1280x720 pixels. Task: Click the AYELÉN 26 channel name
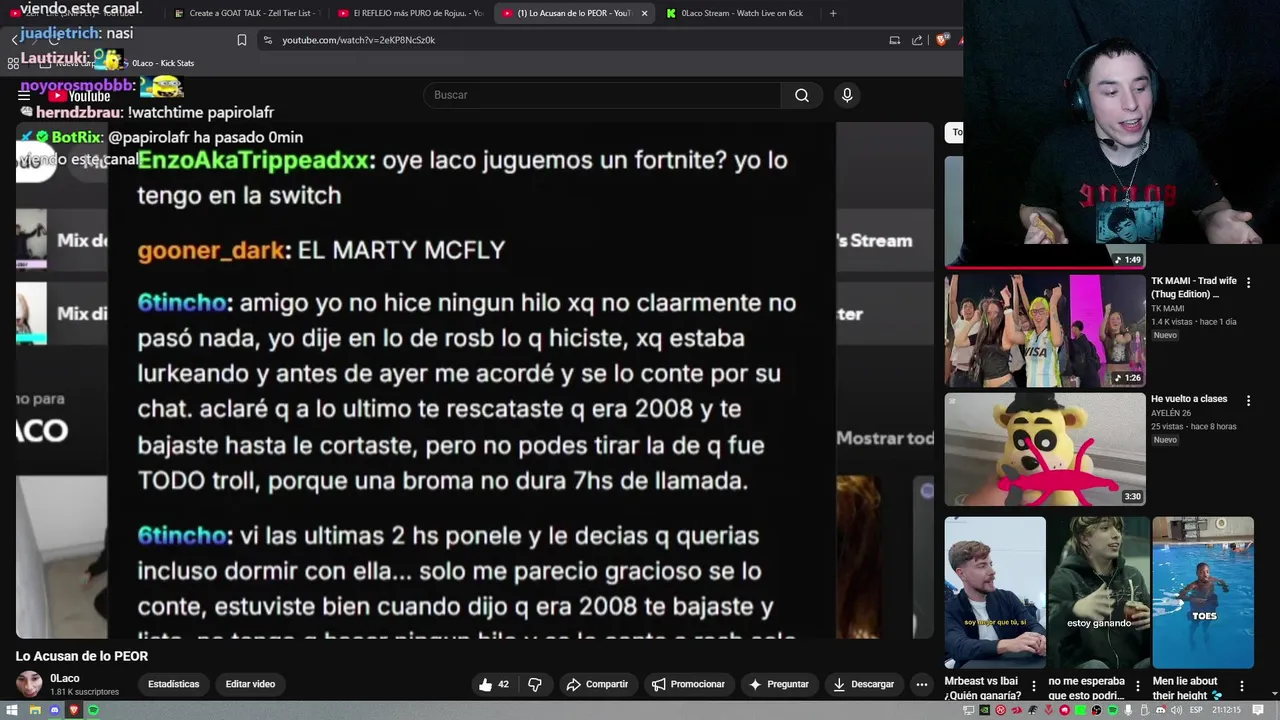click(1171, 413)
